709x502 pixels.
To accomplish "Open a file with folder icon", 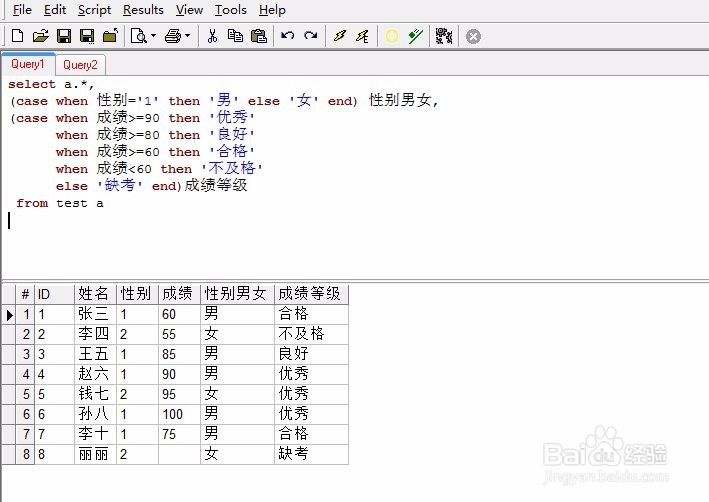I will [41, 36].
